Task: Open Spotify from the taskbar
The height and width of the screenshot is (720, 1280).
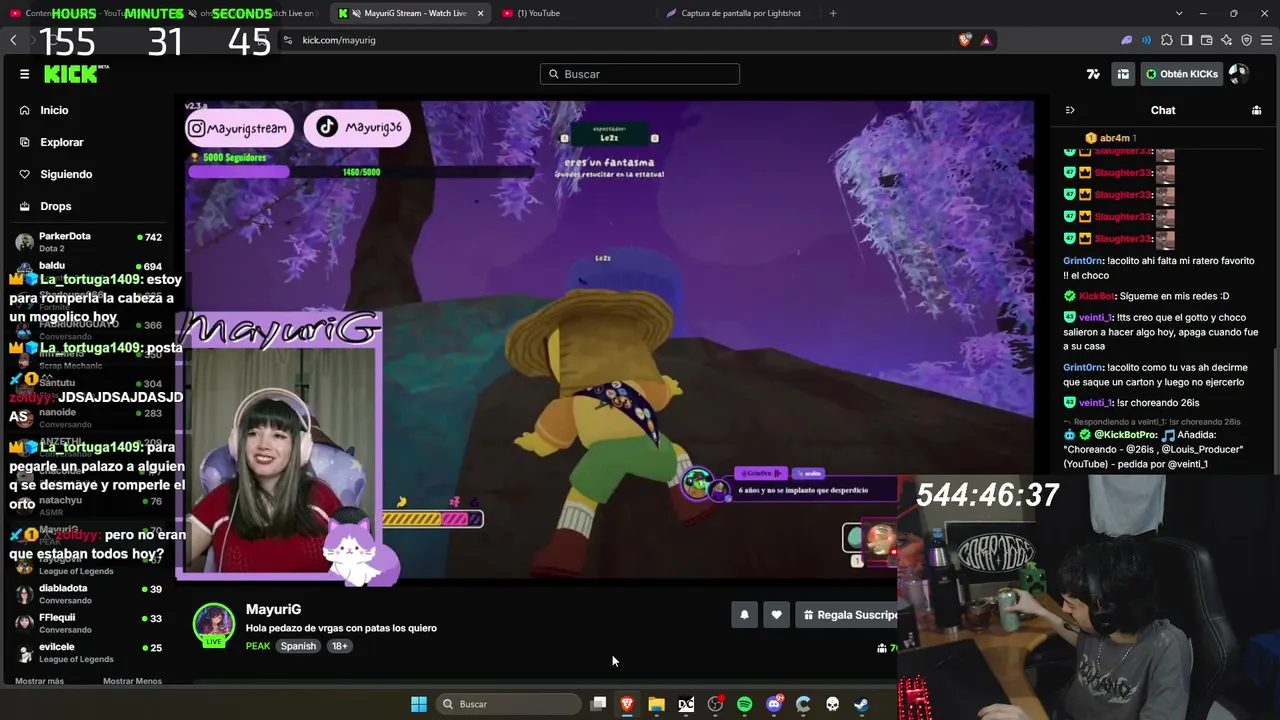Action: (x=744, y=704)
